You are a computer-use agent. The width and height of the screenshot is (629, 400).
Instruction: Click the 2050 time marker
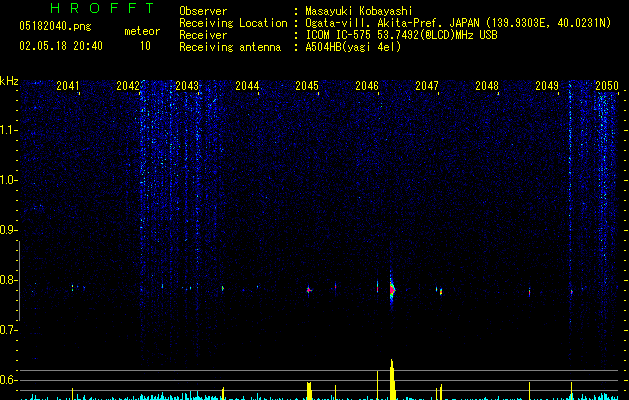pyautogui.click(x=607, y=86)
